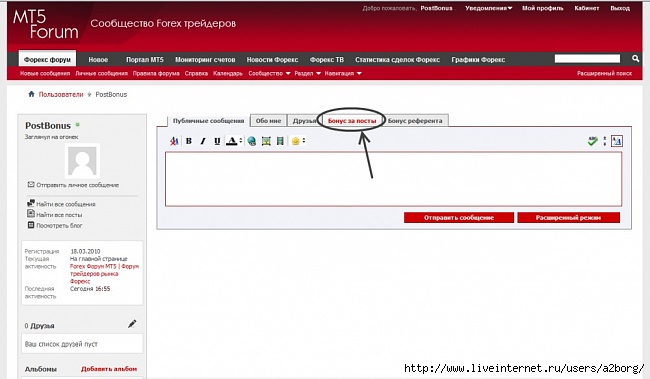Viewport: 650px width, 379px height.
Task: Toggle underline formatting in message editor
Action: tap(217, 141)
